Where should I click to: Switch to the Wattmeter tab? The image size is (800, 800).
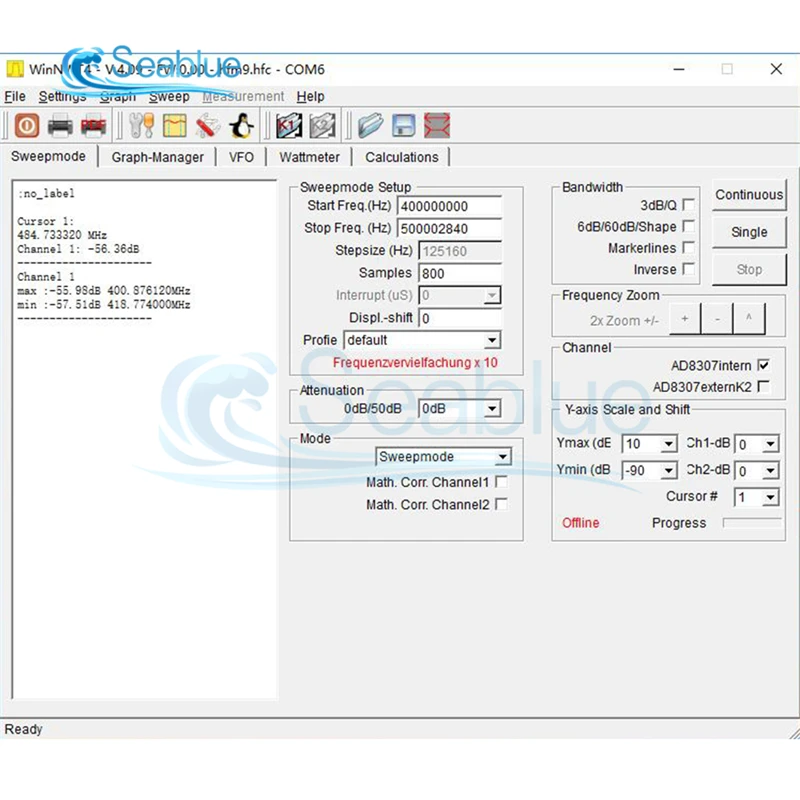point(309,157)
